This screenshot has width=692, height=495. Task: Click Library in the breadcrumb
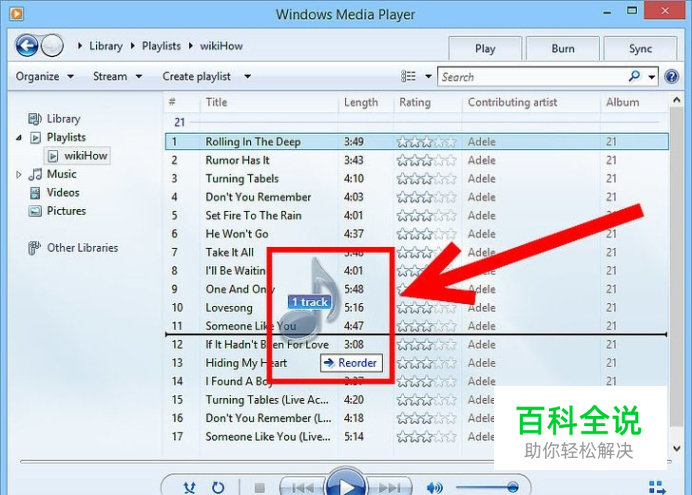click(x=106, y=46)
